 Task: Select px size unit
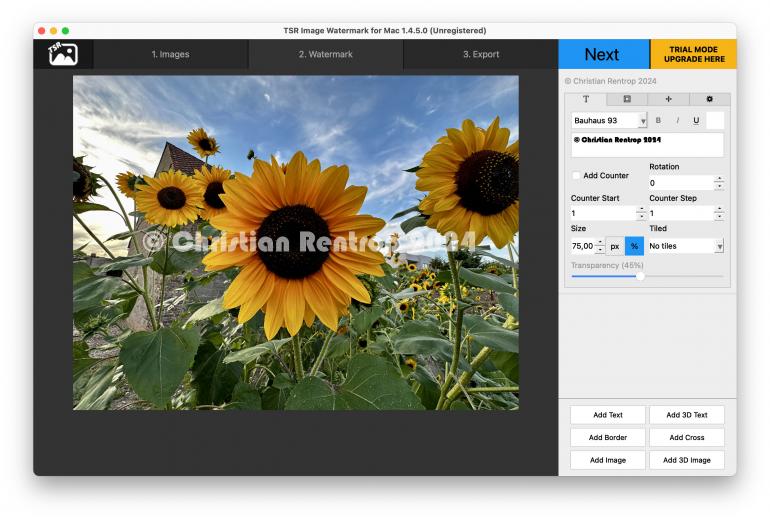[x=615, y=246]
